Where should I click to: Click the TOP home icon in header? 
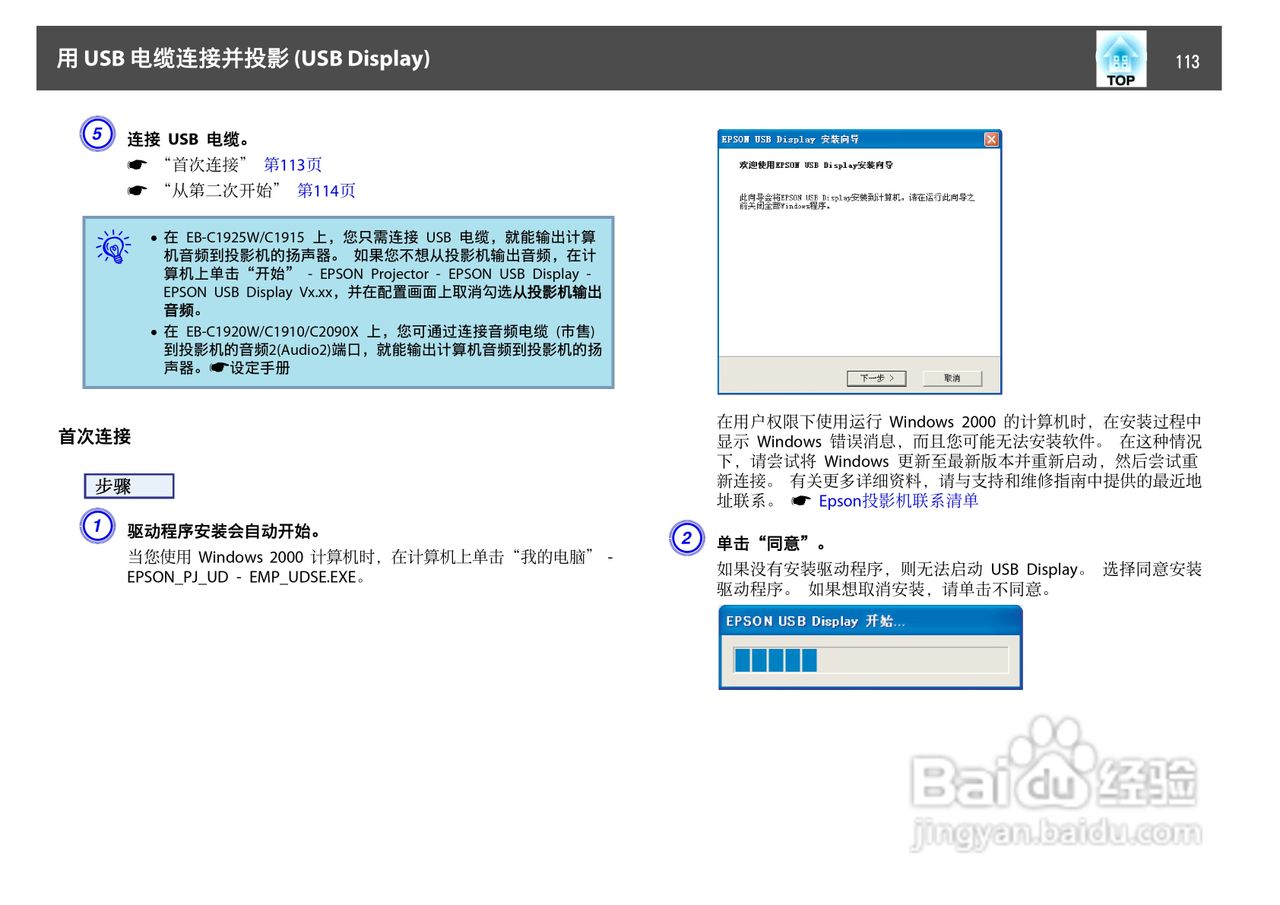[x=1121, y=59]
